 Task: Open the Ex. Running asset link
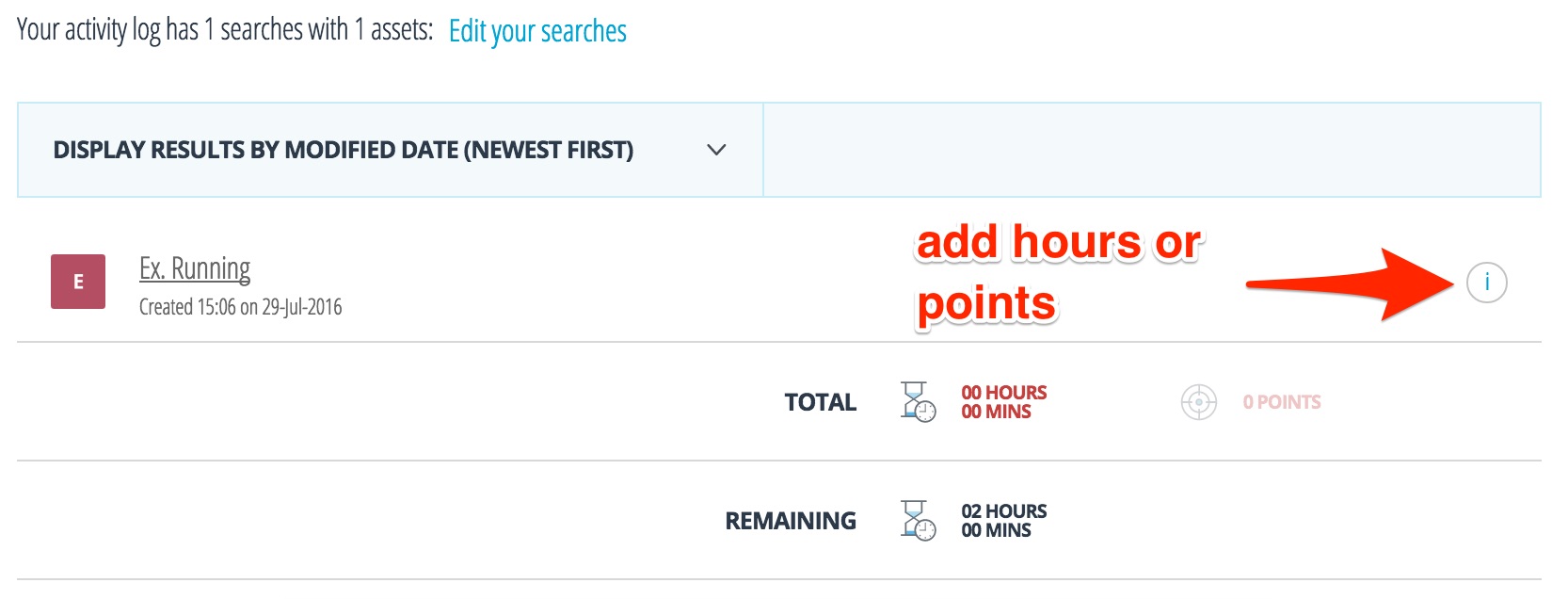point(195,268)
